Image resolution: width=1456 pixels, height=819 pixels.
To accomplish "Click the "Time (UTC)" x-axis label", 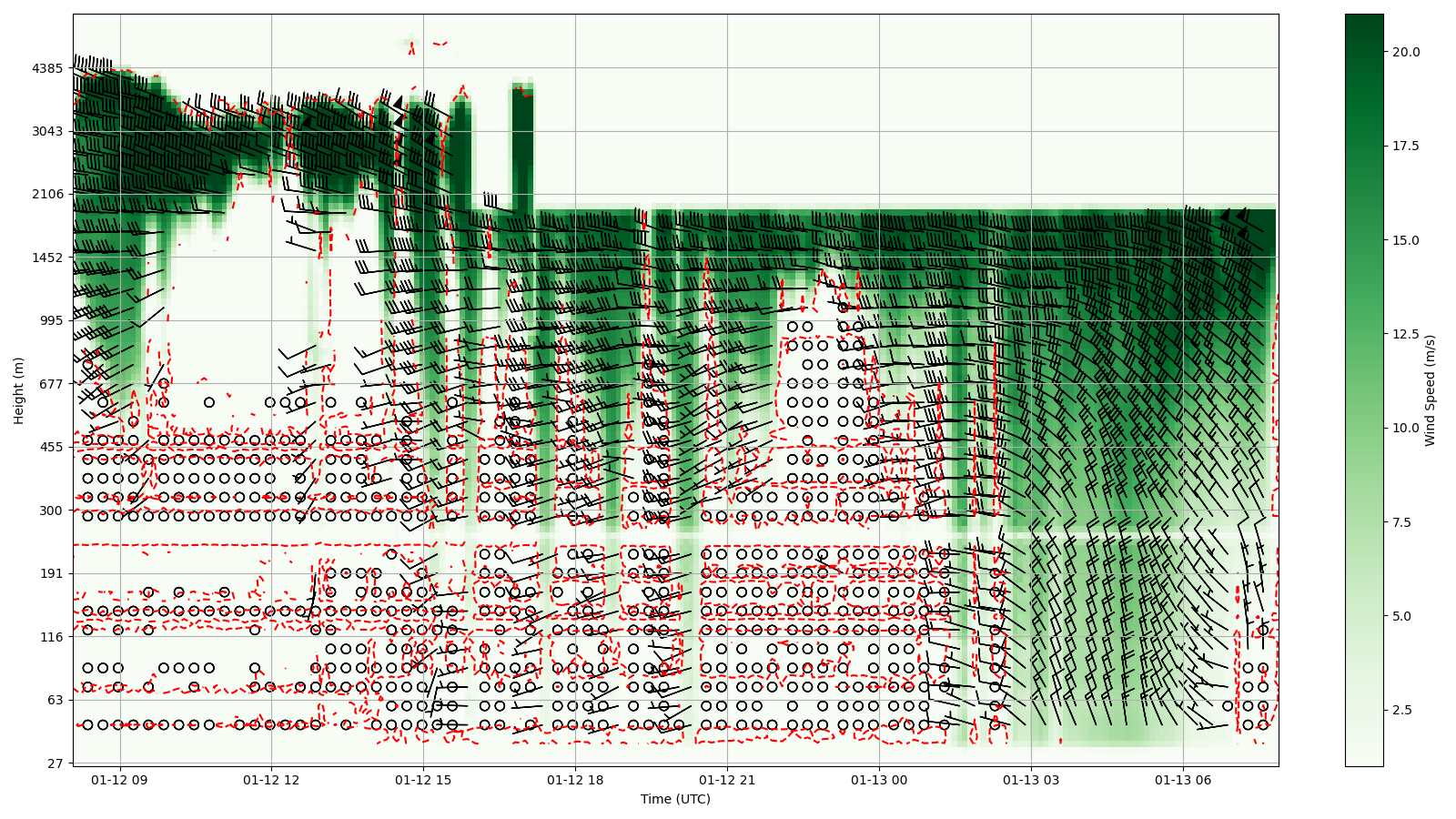I will tap(675, 799).
